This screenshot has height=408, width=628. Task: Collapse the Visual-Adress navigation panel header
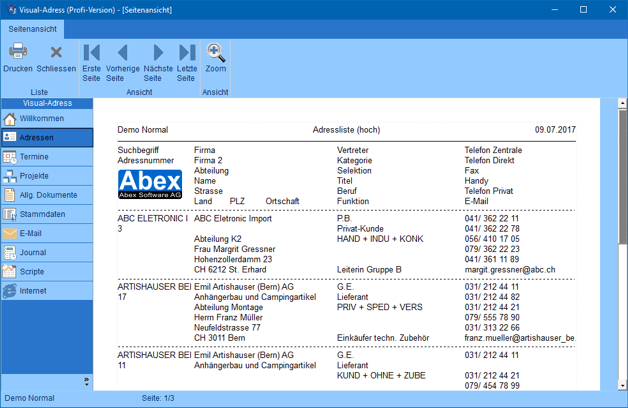tap(46, 103)
